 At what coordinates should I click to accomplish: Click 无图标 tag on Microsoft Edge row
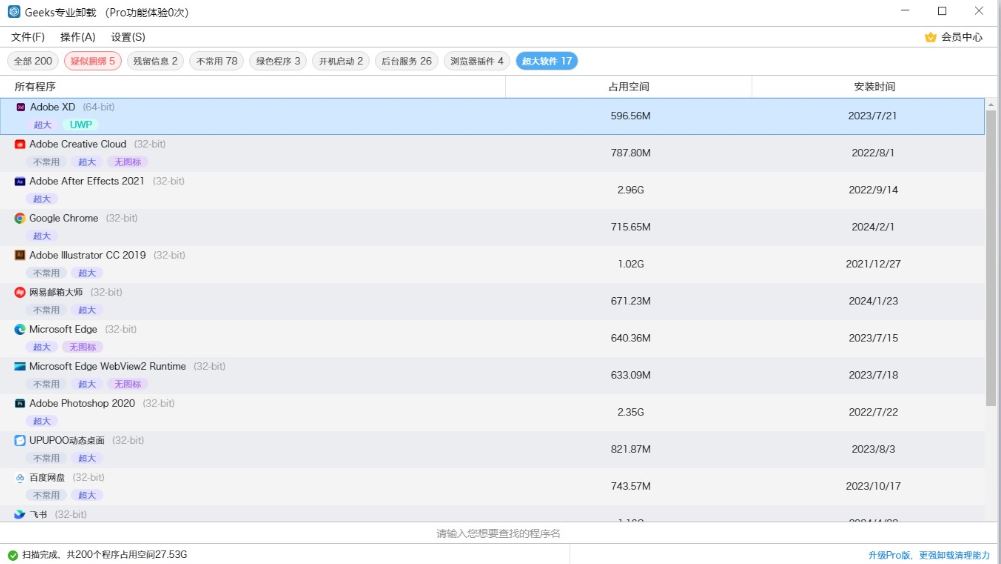tap(83, 347)
